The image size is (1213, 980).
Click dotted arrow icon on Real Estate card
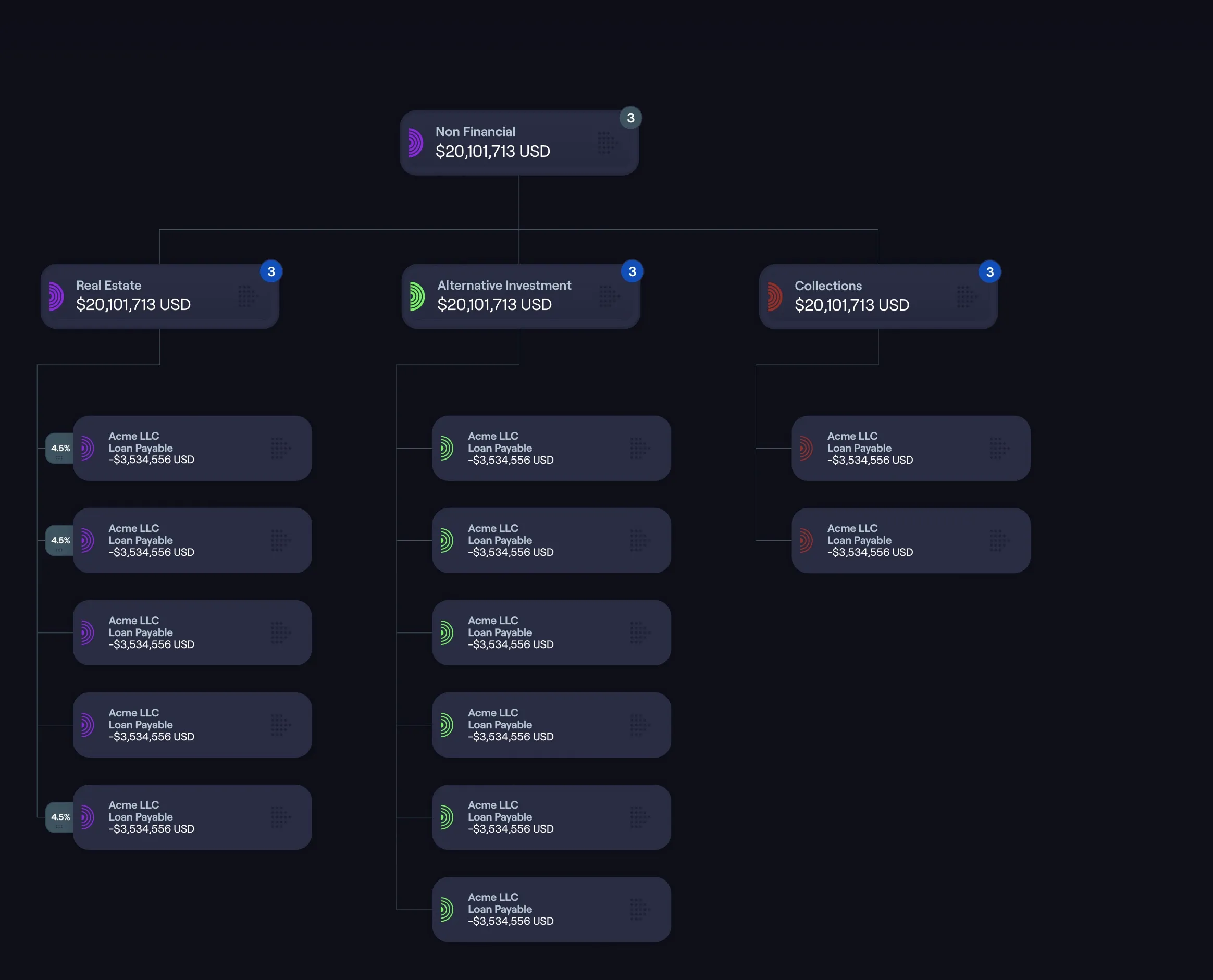point(248,296)
